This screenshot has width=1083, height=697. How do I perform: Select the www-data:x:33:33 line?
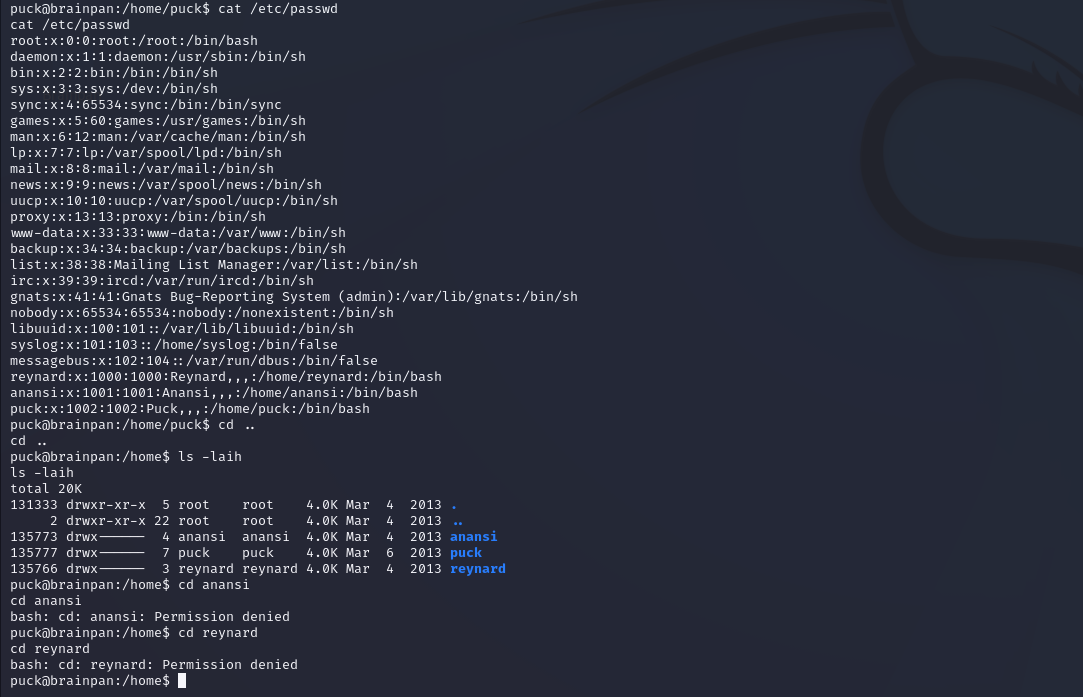point(178,233)
